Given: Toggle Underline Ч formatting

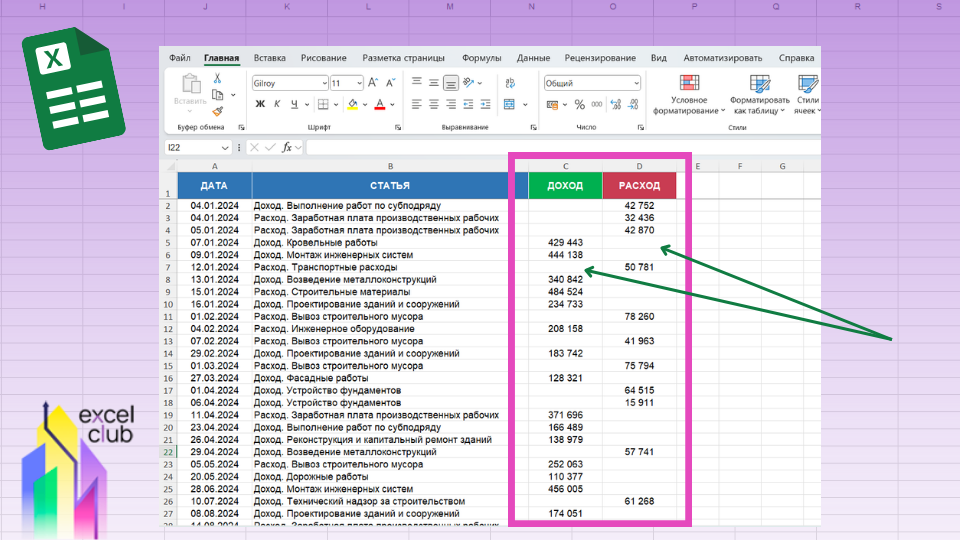Looking at the screenshot, I should pyautogui.click(x=294, y=105).
